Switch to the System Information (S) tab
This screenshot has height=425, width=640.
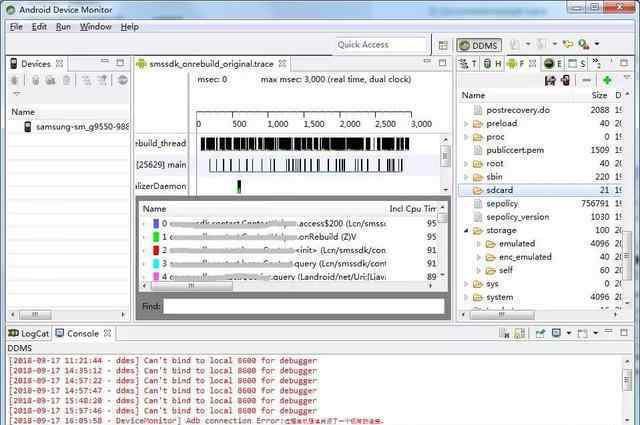click(x=577, y=64)
